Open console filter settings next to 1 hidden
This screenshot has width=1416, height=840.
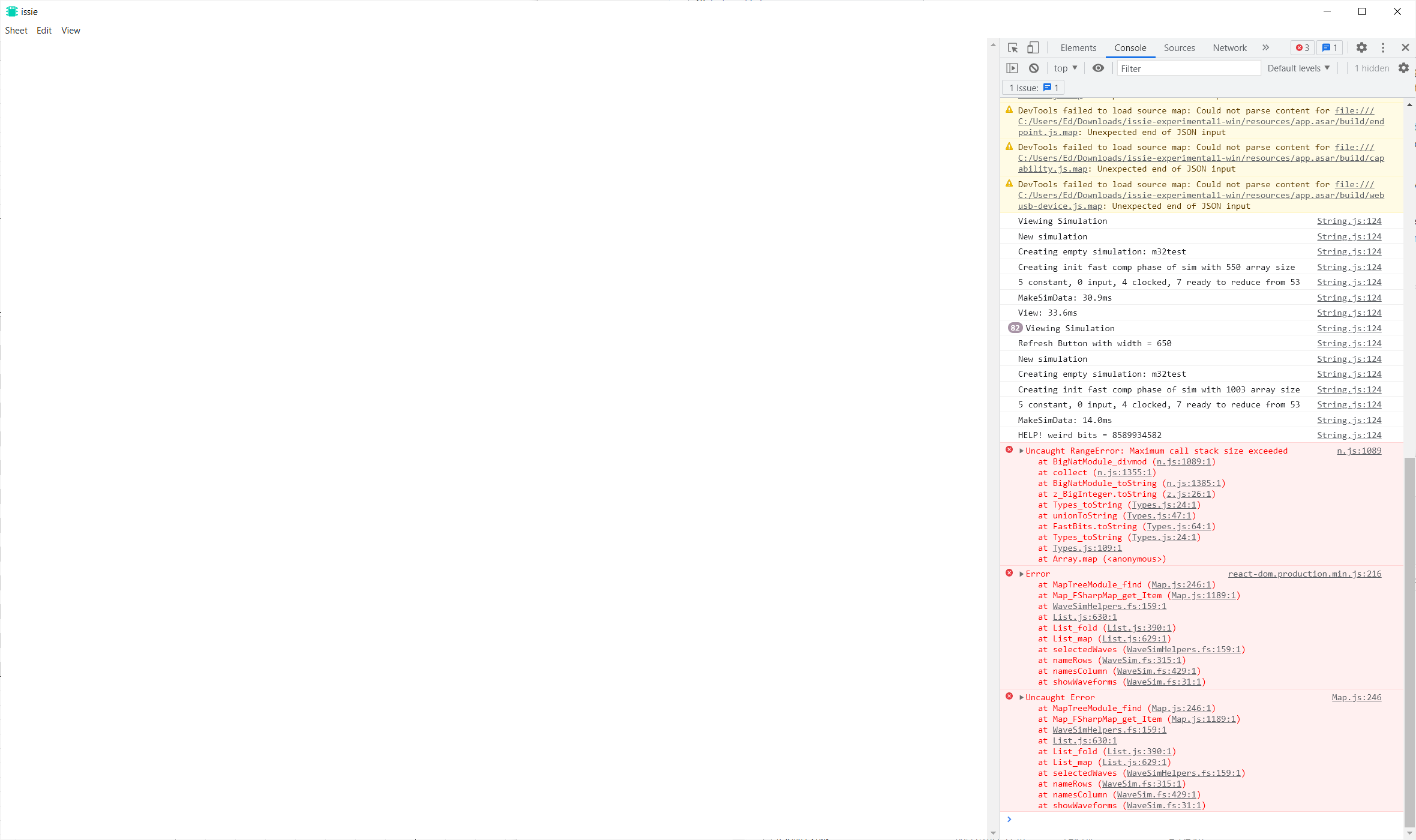1403,68
